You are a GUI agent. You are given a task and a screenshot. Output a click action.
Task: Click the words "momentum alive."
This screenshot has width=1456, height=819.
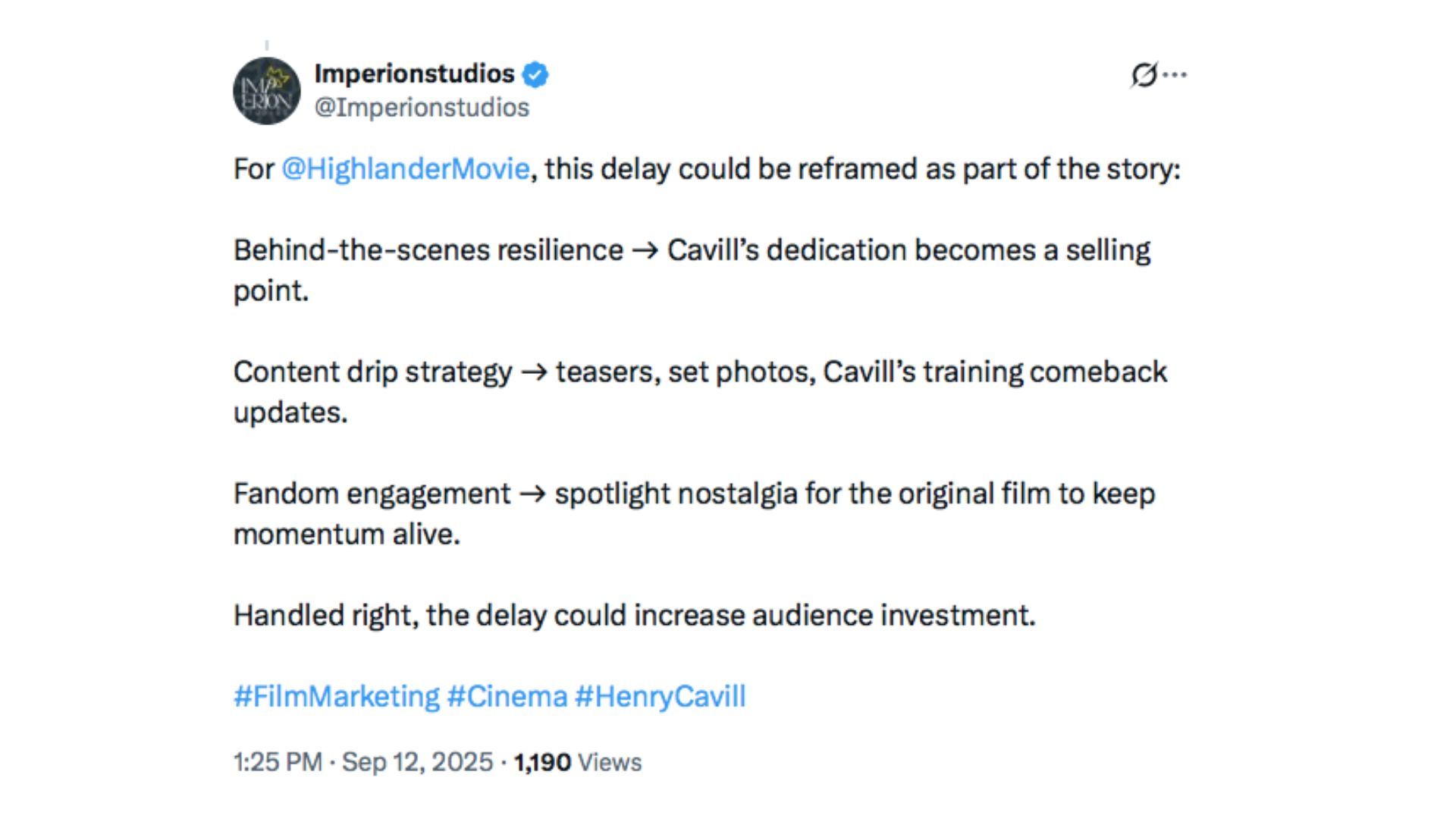pos(347,535)
